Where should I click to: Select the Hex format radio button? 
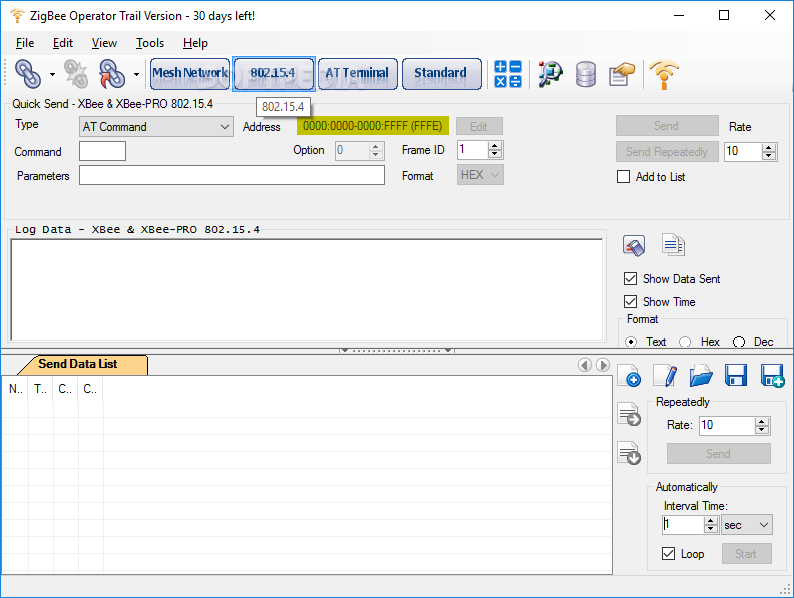[685, 342]
